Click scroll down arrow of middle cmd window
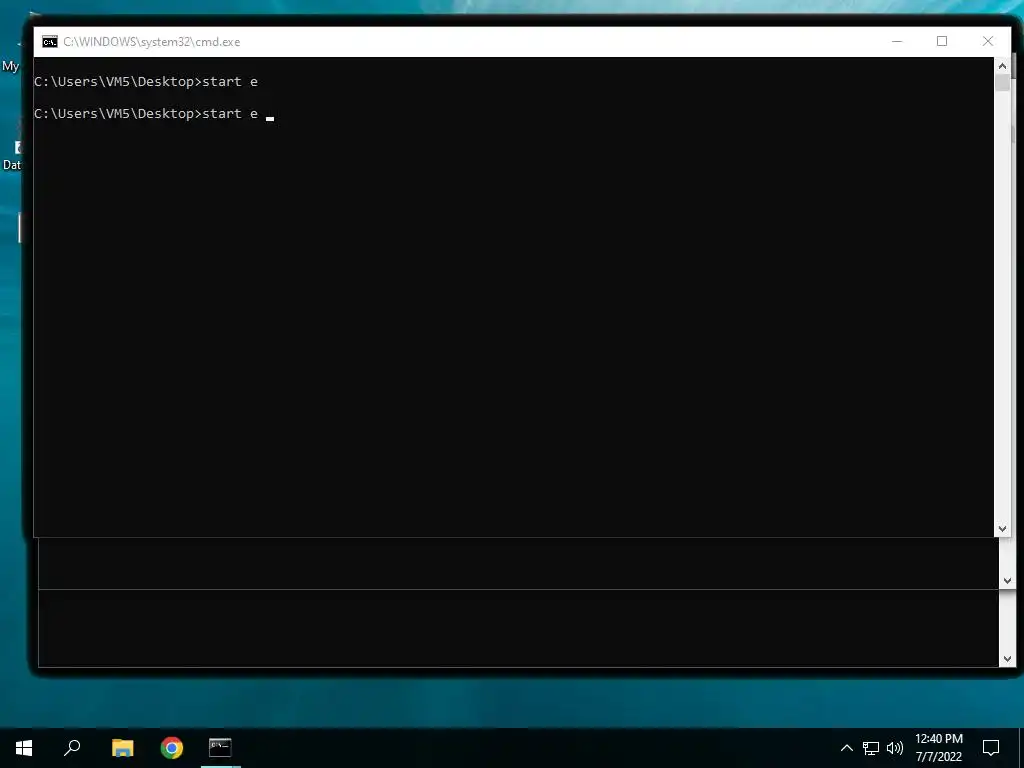1024x768 pixels. tap(1007, 581)
